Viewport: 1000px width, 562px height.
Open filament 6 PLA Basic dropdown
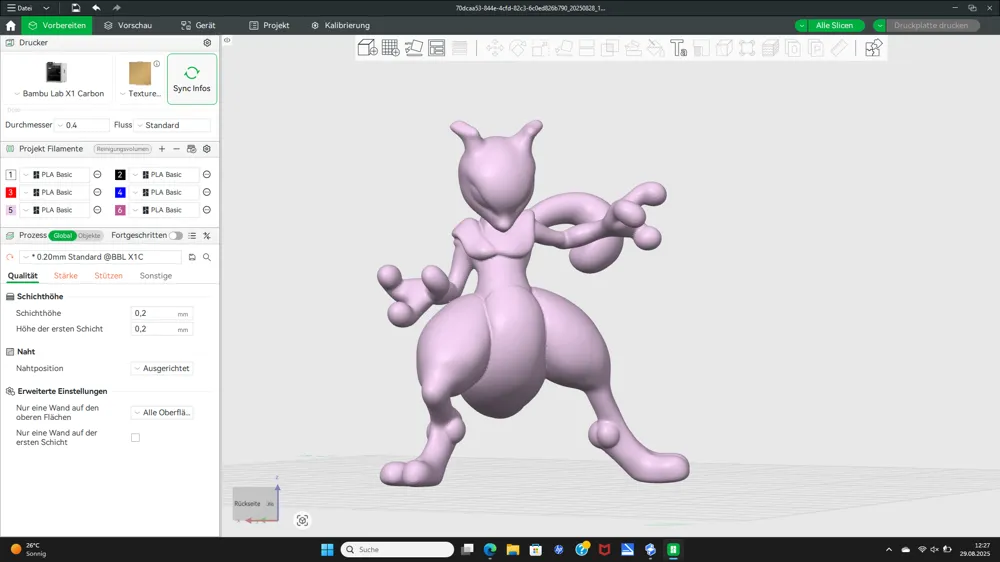pyautogui.click(x=165, y=210)
